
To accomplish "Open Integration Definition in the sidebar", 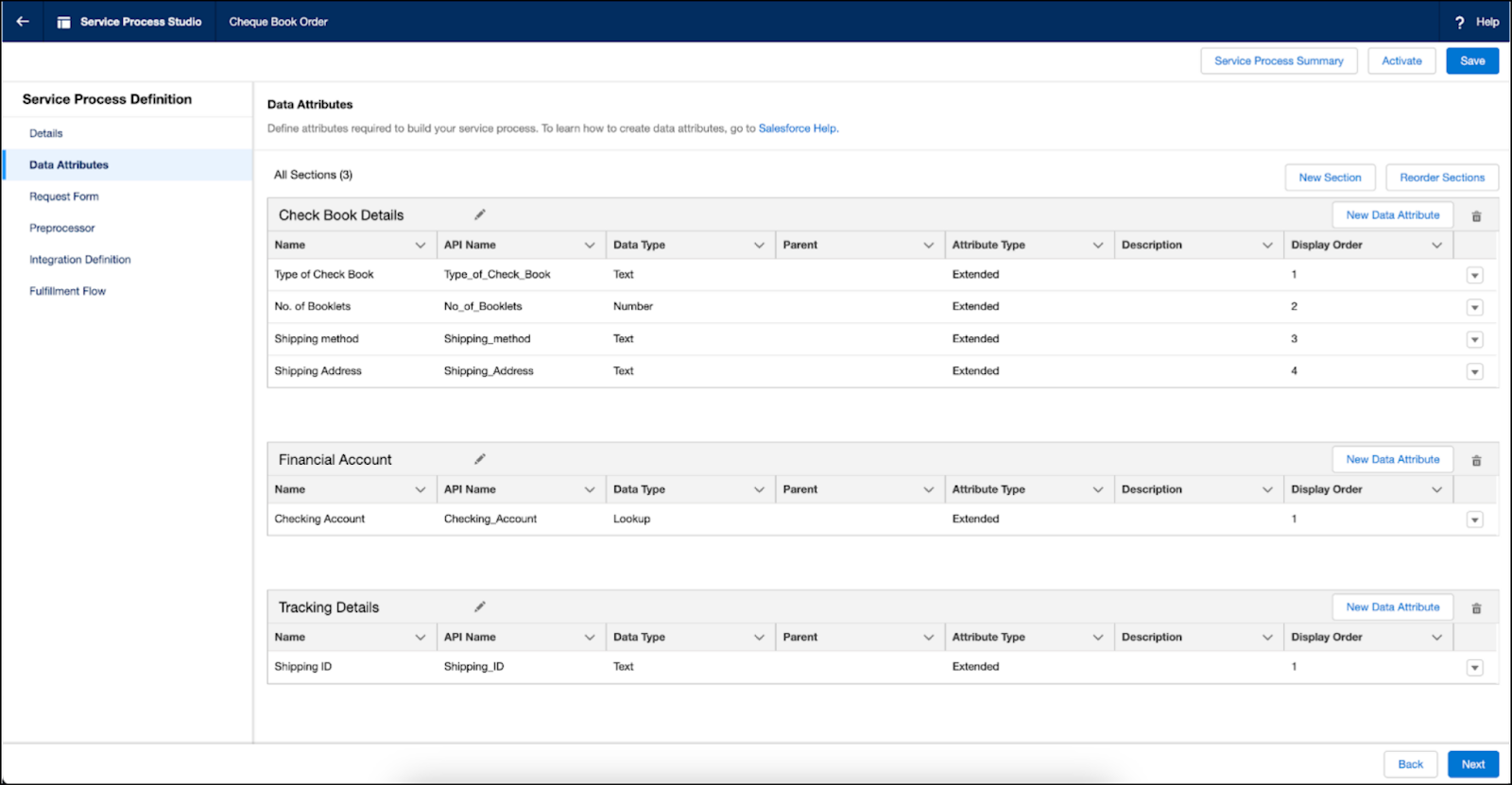I will (79, 259).
